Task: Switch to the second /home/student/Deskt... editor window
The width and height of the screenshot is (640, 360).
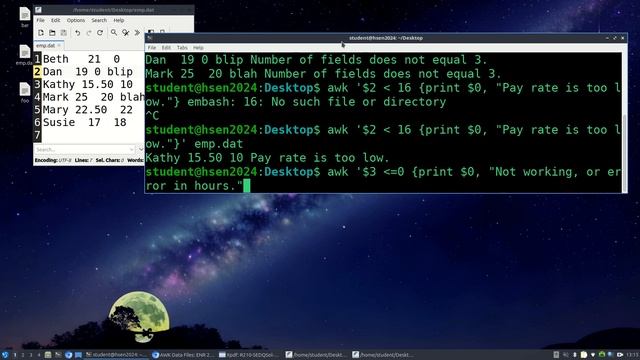Action: tap(383, 355)
